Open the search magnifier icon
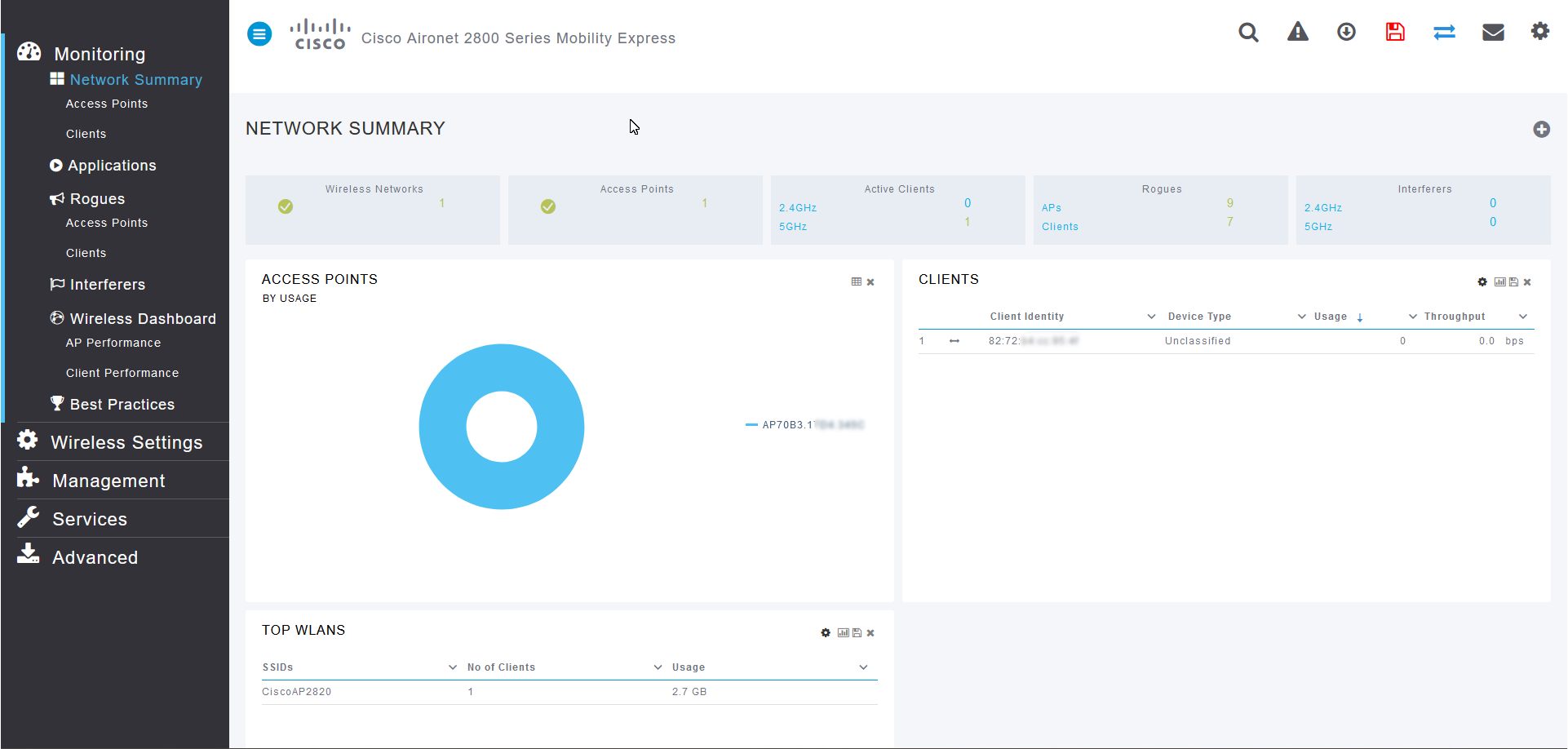Viewport: 1568px width, 749px height. click(x=1248, y=33)
